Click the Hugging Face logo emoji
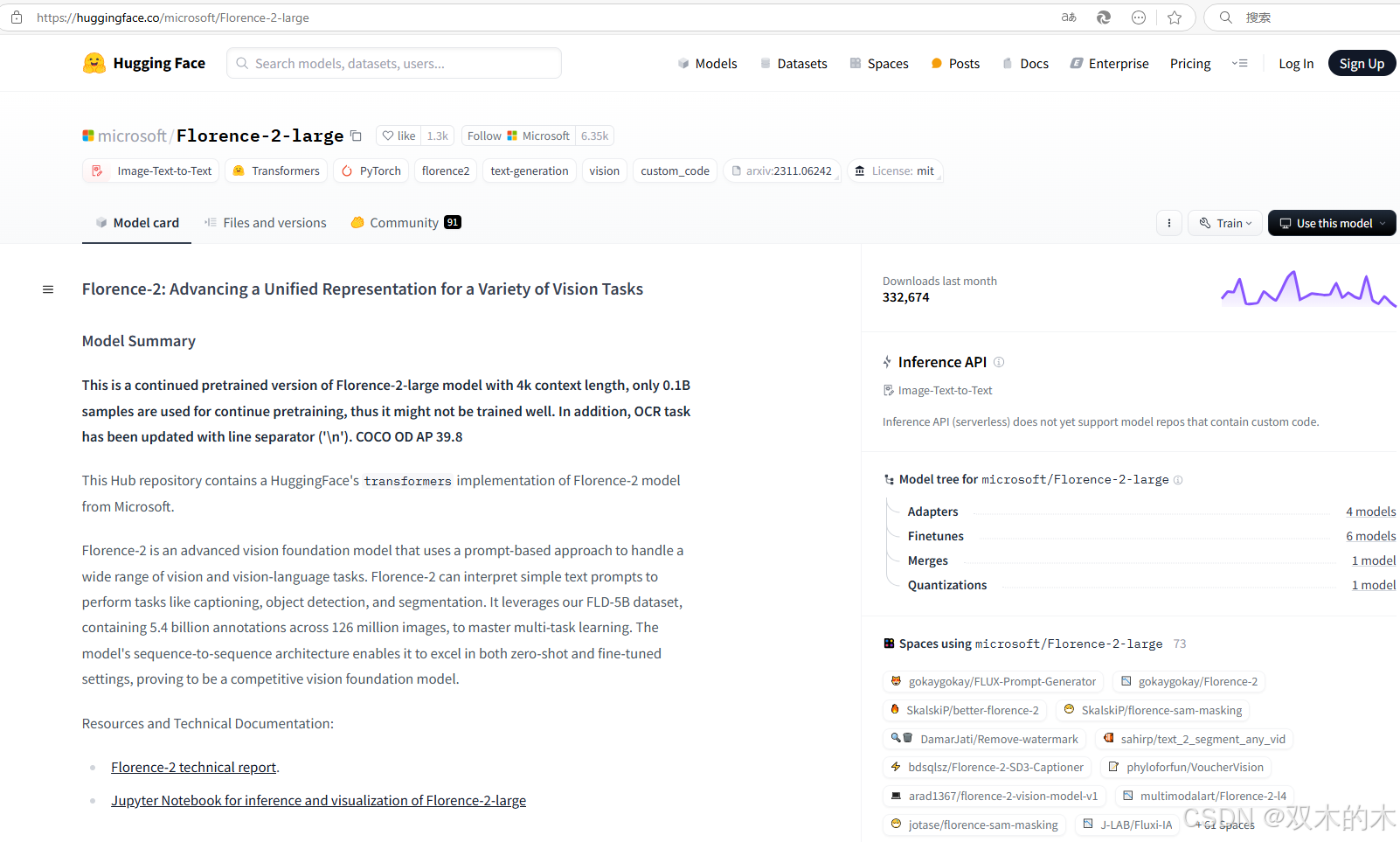Screen dimensions: 1400x842 point(94,63)
